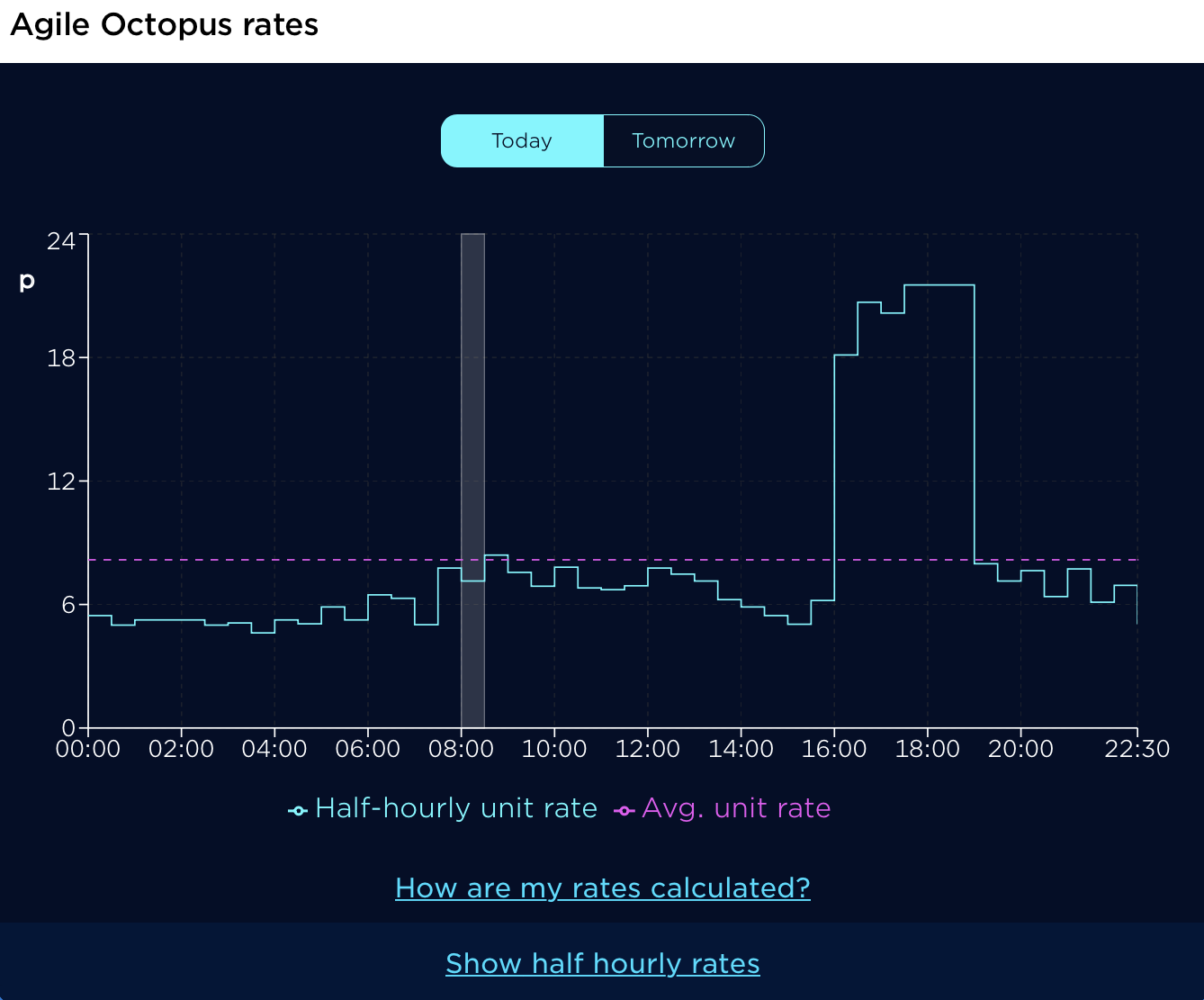Toggle the Avg. unit rate series visibility
1204x1000 pixels.
(736, 808)
